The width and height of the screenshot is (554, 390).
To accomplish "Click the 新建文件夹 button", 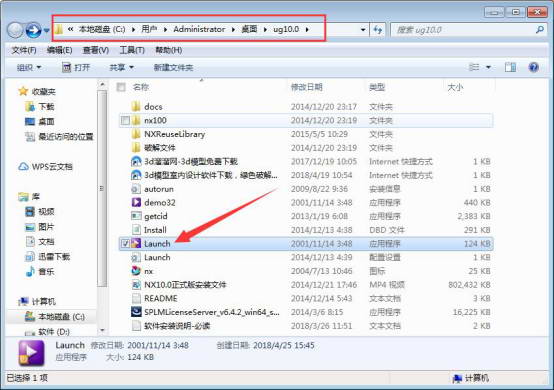I will (173, 67).
